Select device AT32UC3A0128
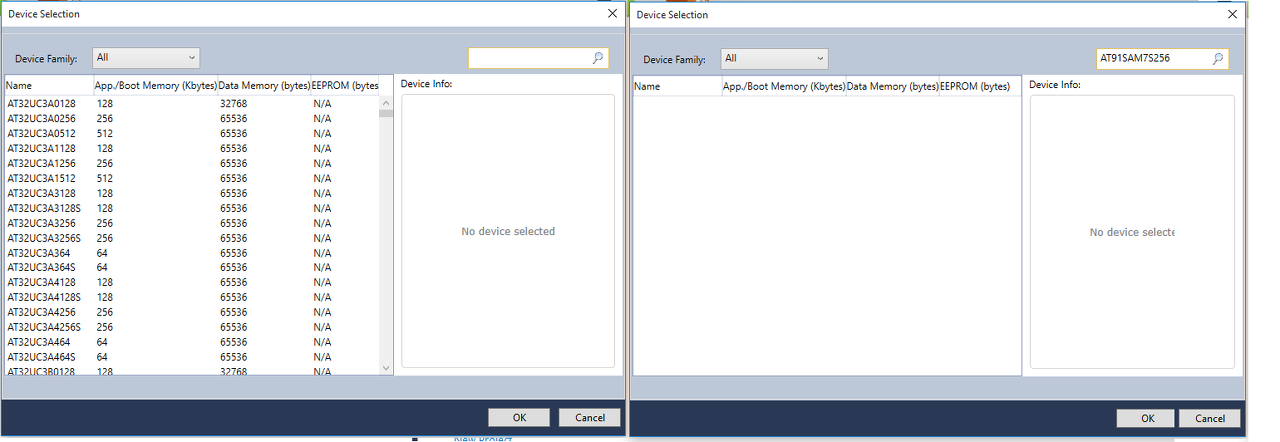The width and height of the screenshot is (1280, 442). point(190,104)
